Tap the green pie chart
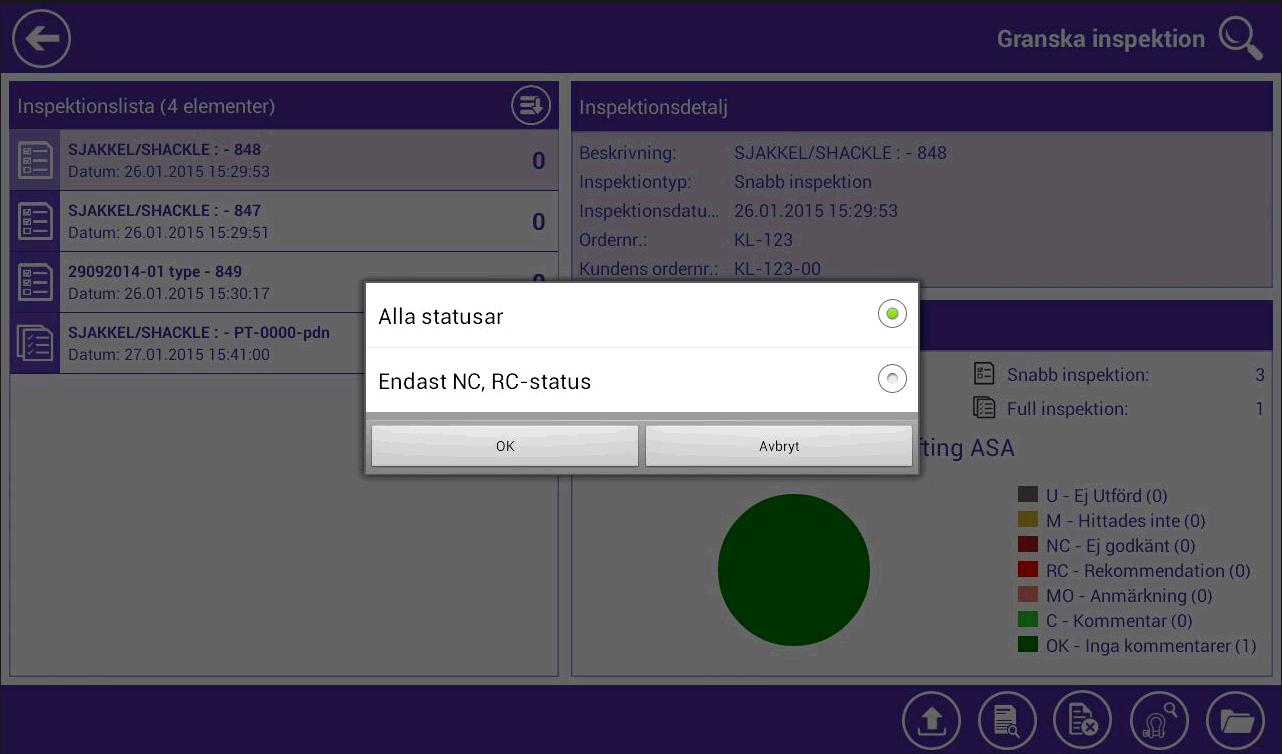Screen dimensions: 1282x754 (x=794, y=570)
